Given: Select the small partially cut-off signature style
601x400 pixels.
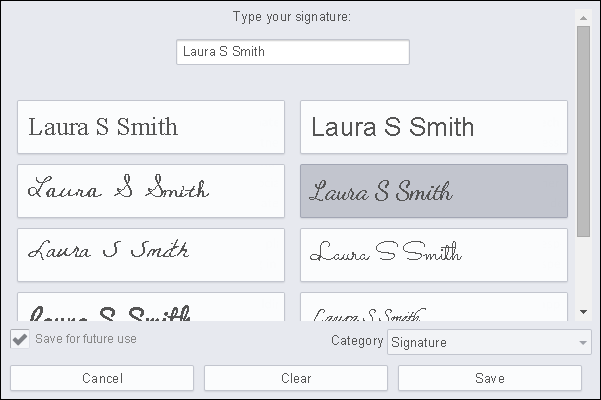Looking at the screenshot, I should pos(433,308).
